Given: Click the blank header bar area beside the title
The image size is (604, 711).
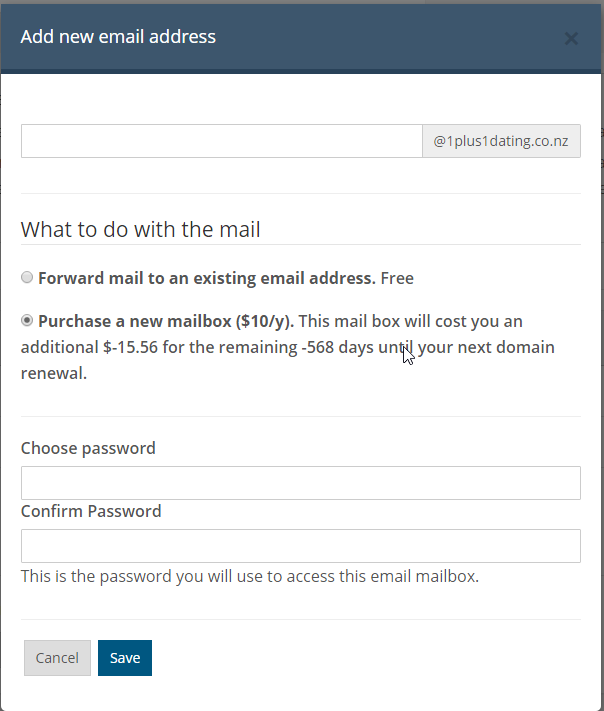Looking at the screenshot, I should pyautogui.click(x=400, y=37).
